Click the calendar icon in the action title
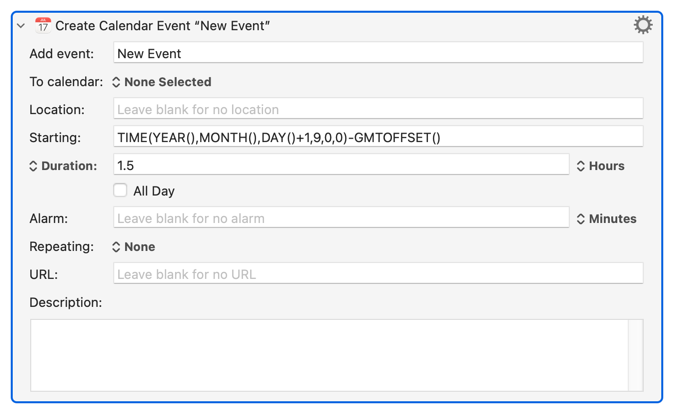Image resolution: width=674 pixels, height=417 pixels. [x=43, y=25]
